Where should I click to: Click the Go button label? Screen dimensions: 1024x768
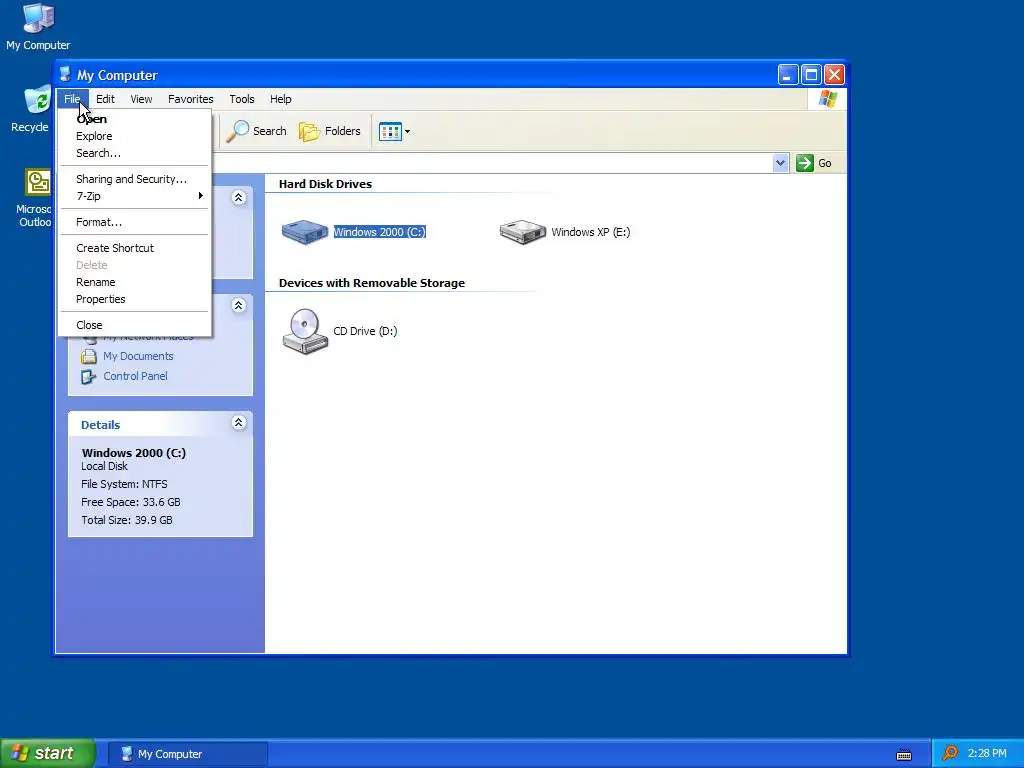pyautogui.click(x=825, y=163)
